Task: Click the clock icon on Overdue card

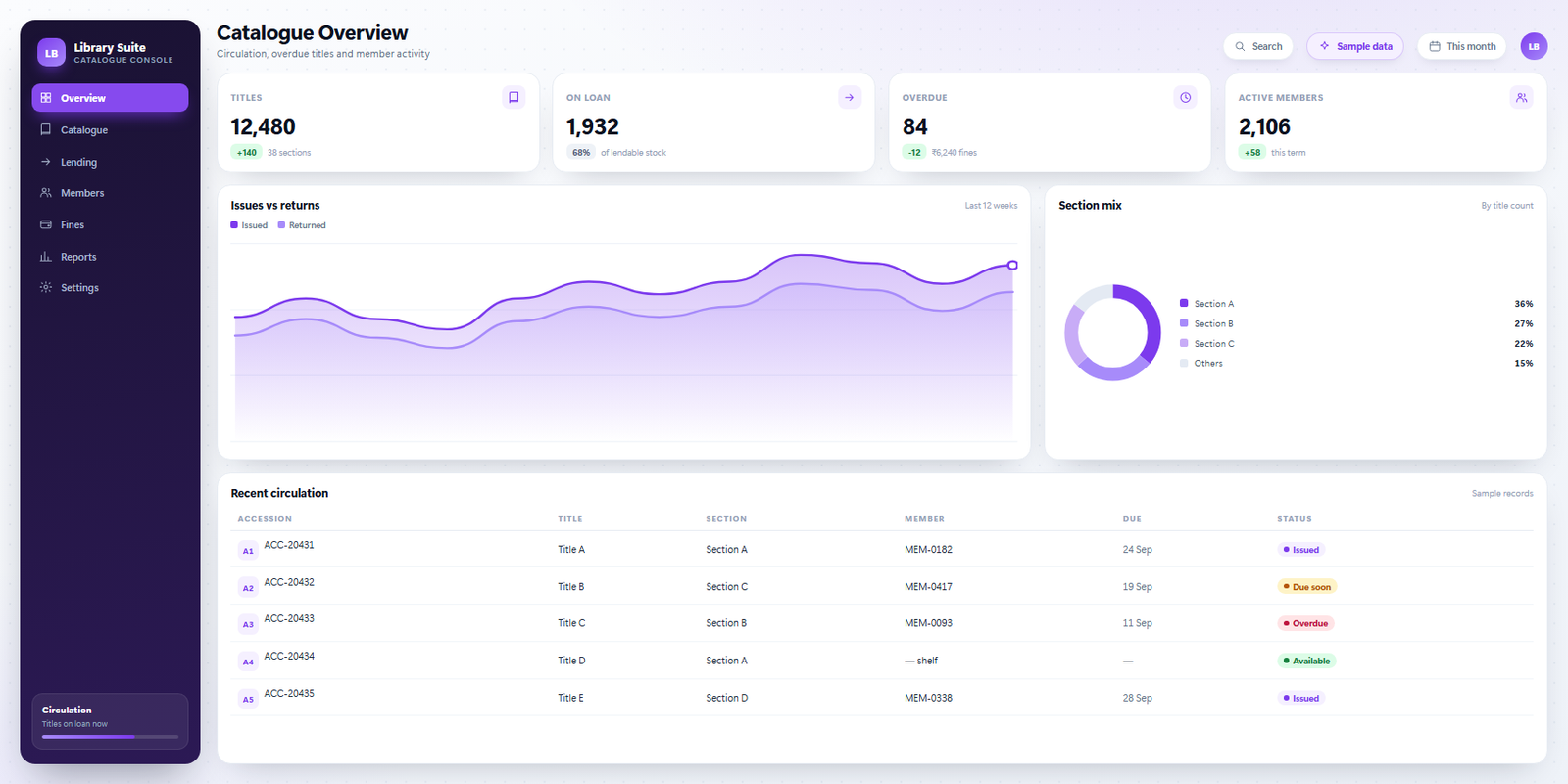Action: pos(1186,97)
